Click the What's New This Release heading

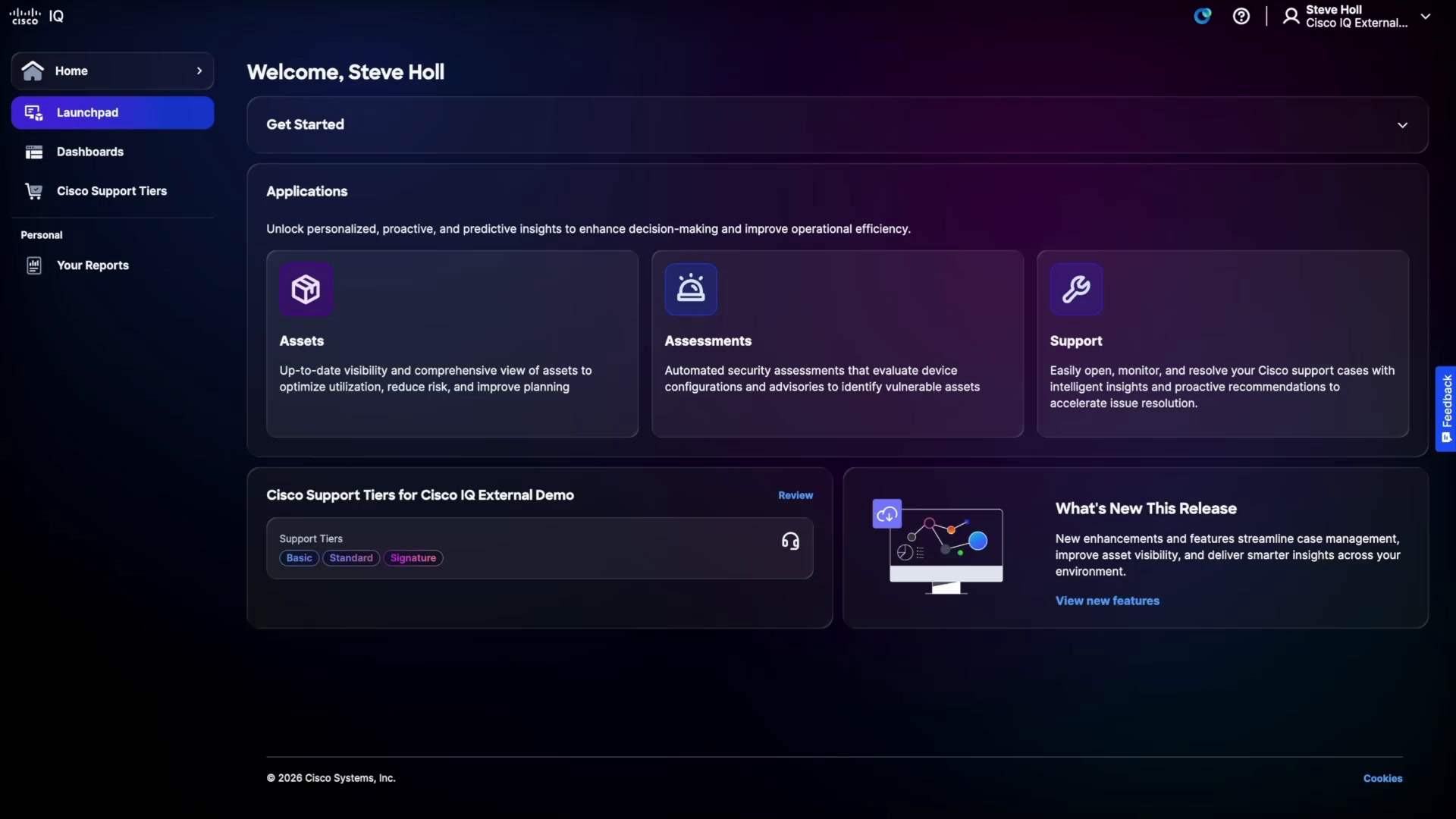[x=1146, y=509]
